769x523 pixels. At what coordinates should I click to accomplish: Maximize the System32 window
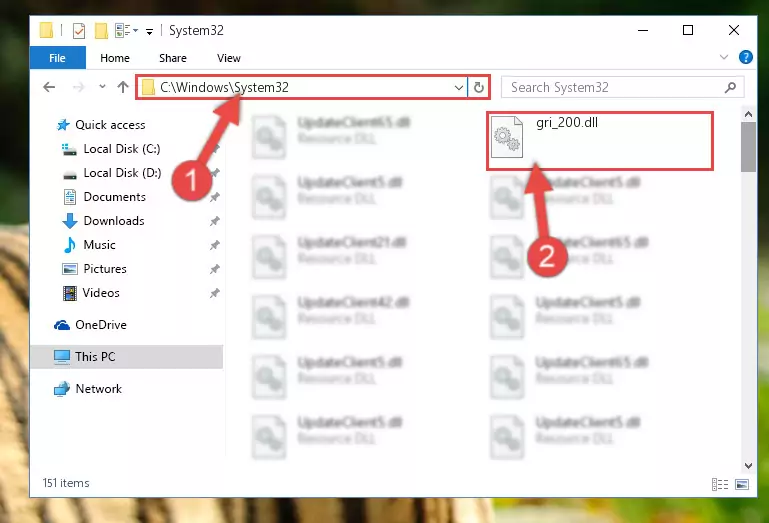tap(688, 30)
